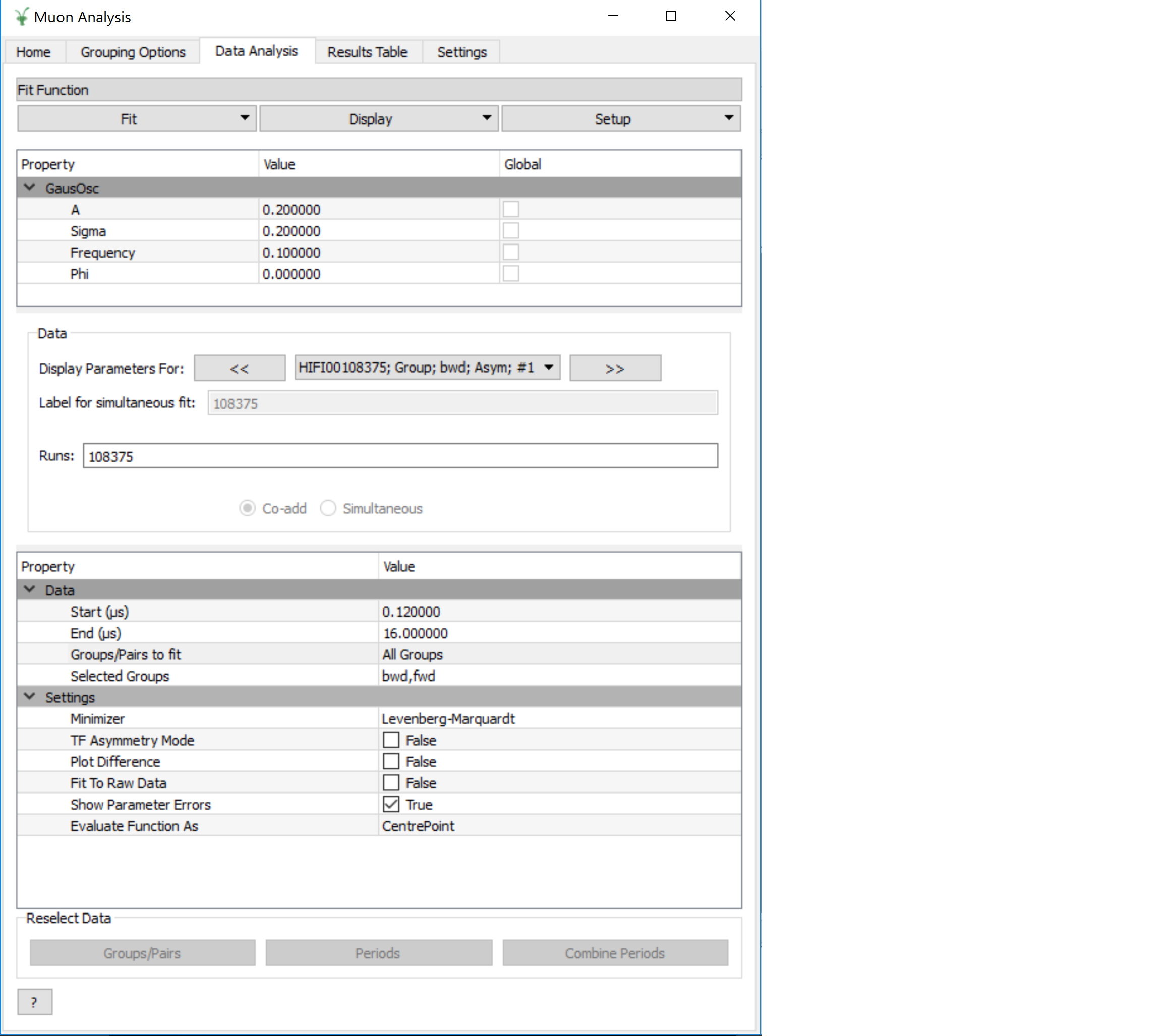
Task: Click the Combine Periods button
Action: (x=614, y=953)
